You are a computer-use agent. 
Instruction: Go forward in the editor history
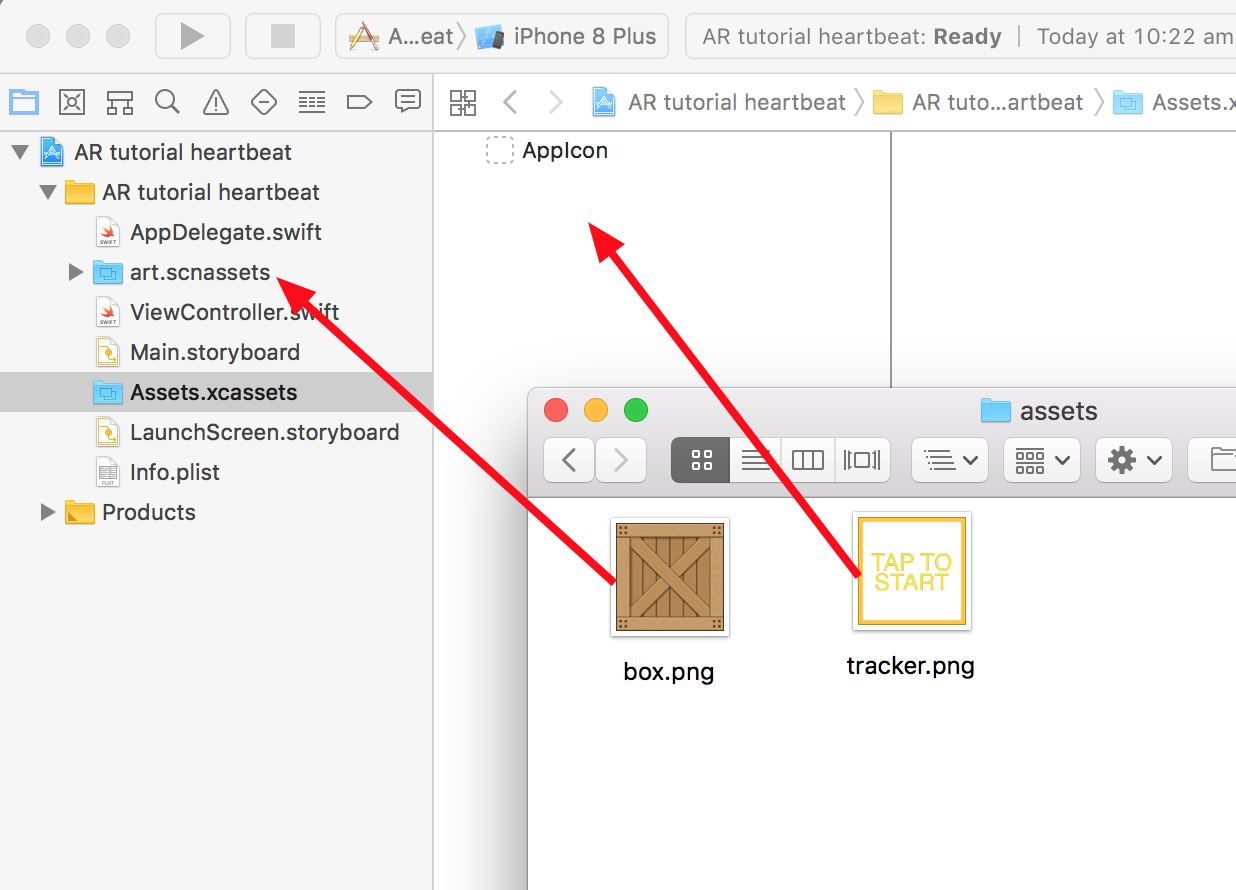tap(556, 102)
